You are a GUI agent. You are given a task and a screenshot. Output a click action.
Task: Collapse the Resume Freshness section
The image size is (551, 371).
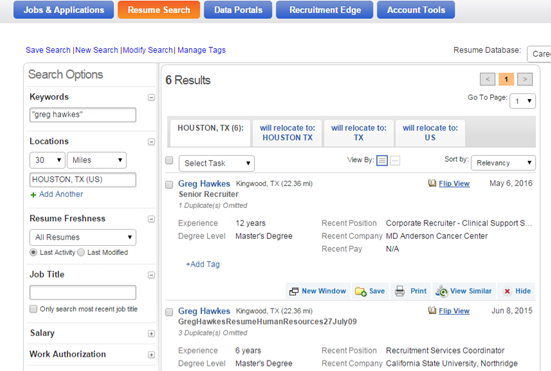tap(151, 219)
